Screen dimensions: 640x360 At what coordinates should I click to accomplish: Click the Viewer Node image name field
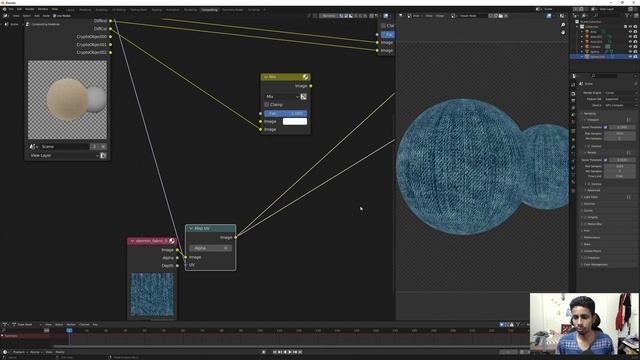coord(474,16)
